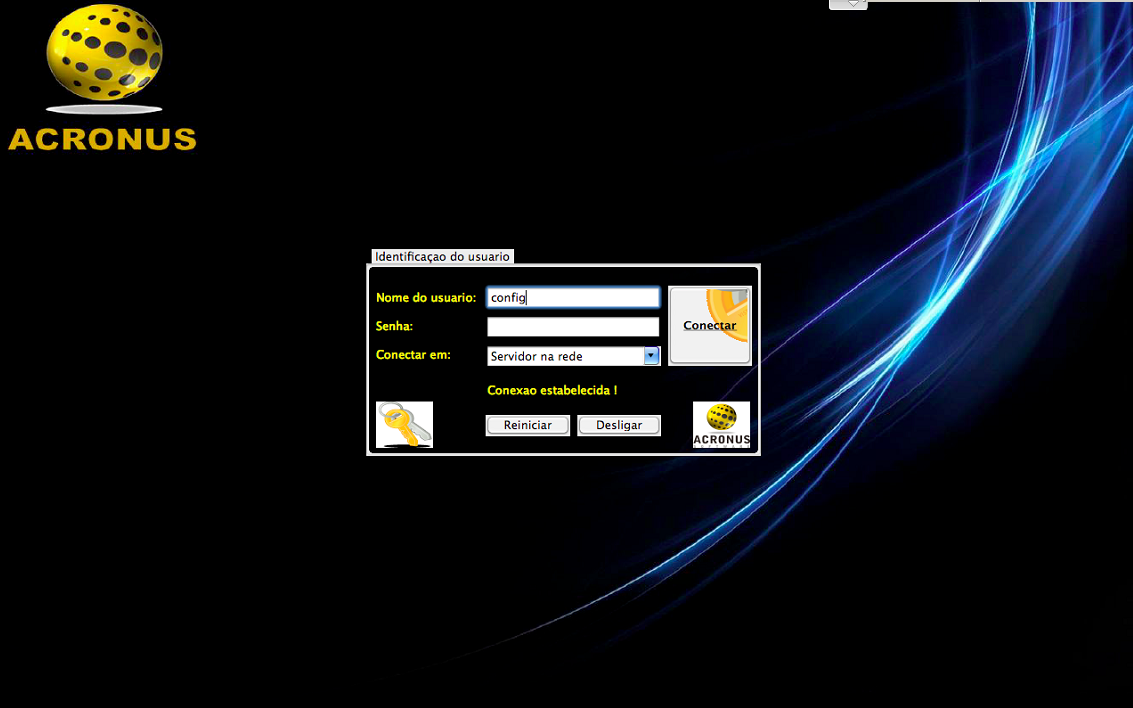Click the 'Nome do usuario:' label
The height and width of the screenshot is (708, 1133).
[426, 298]
